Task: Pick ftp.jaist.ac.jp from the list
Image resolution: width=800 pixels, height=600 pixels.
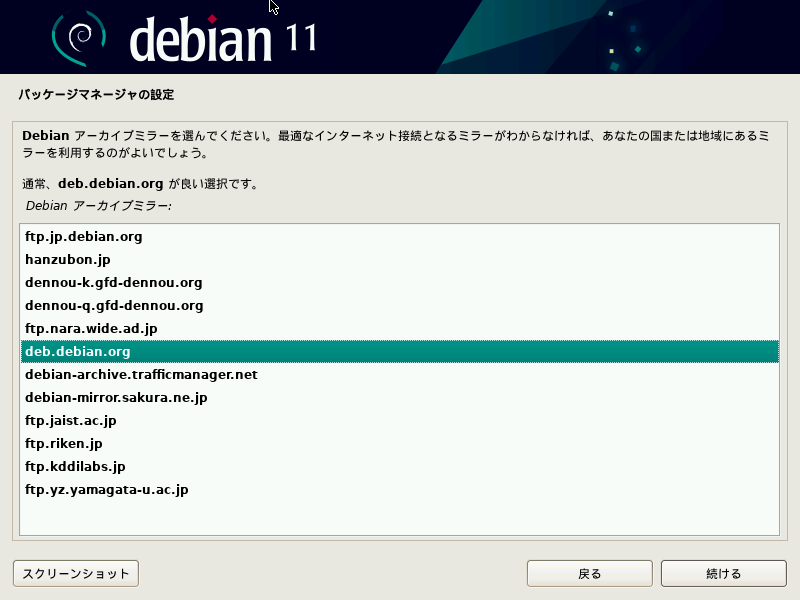Action: coord(399,420)
